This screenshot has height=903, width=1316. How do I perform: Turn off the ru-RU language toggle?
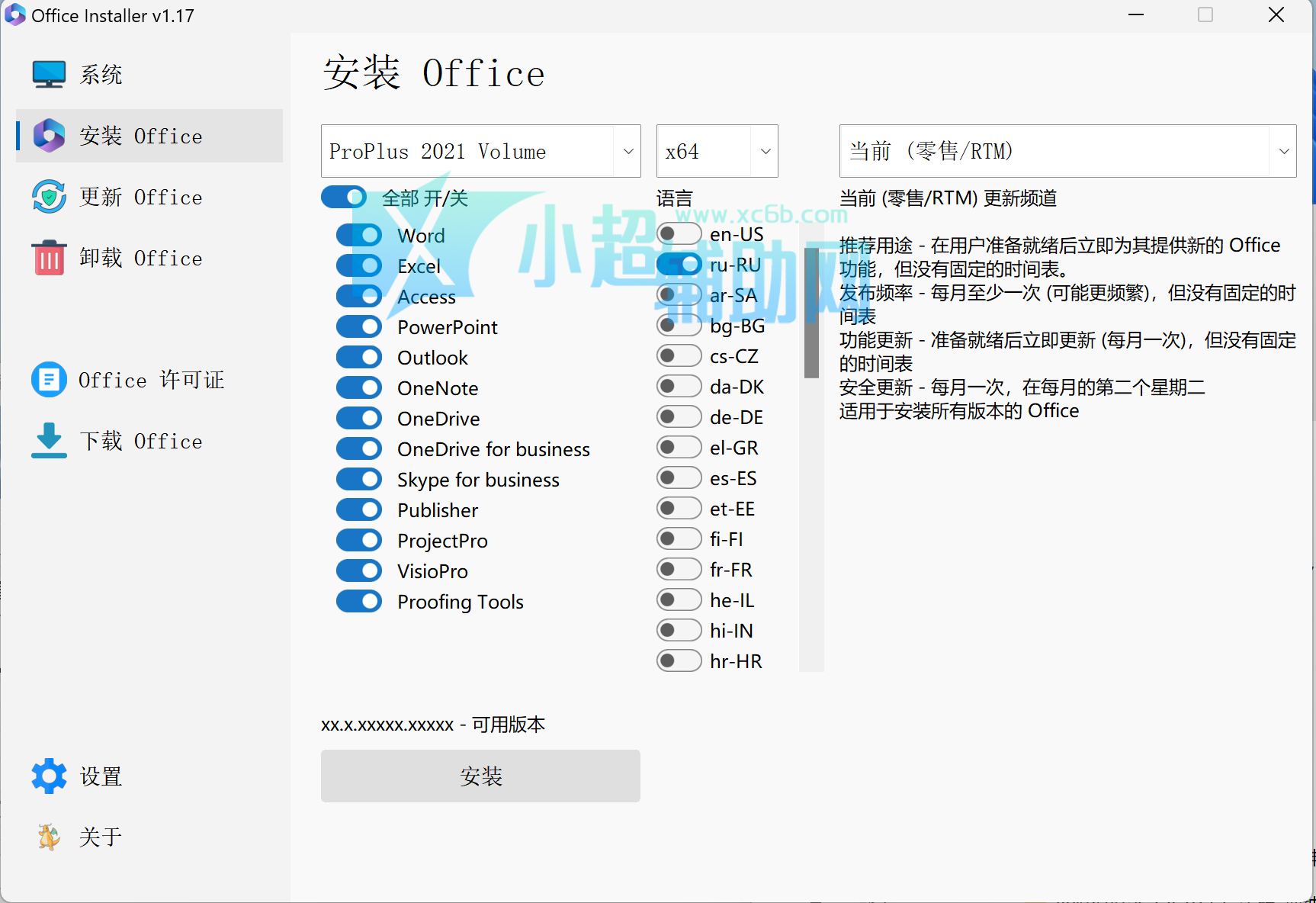coord(679,264)
